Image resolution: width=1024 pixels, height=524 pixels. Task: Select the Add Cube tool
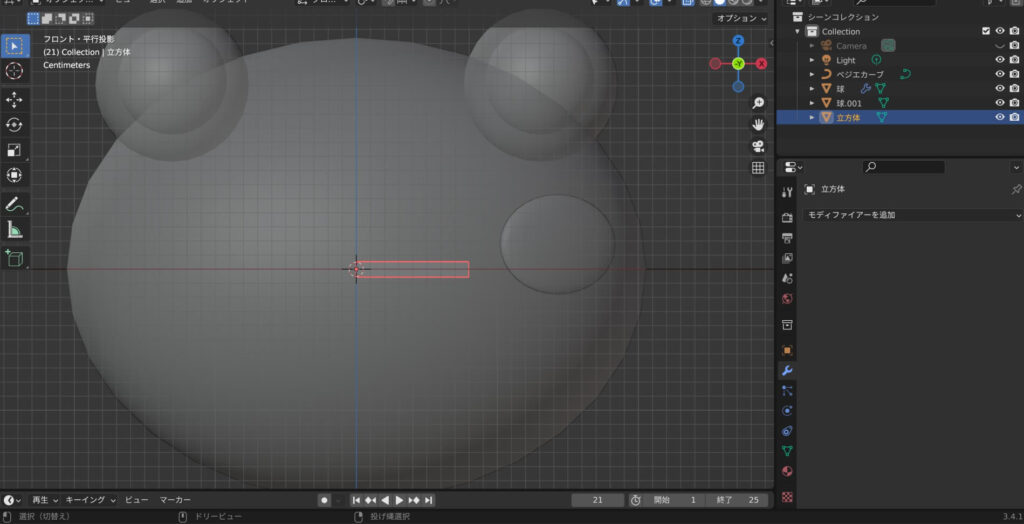pos(15,258)
